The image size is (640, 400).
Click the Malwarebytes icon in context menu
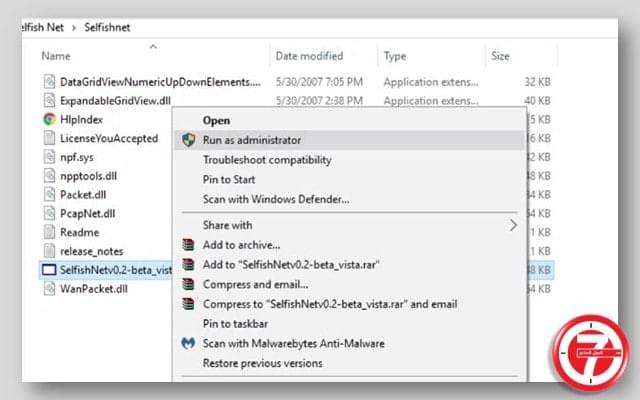pyautogui.click(x=187, y=343)
